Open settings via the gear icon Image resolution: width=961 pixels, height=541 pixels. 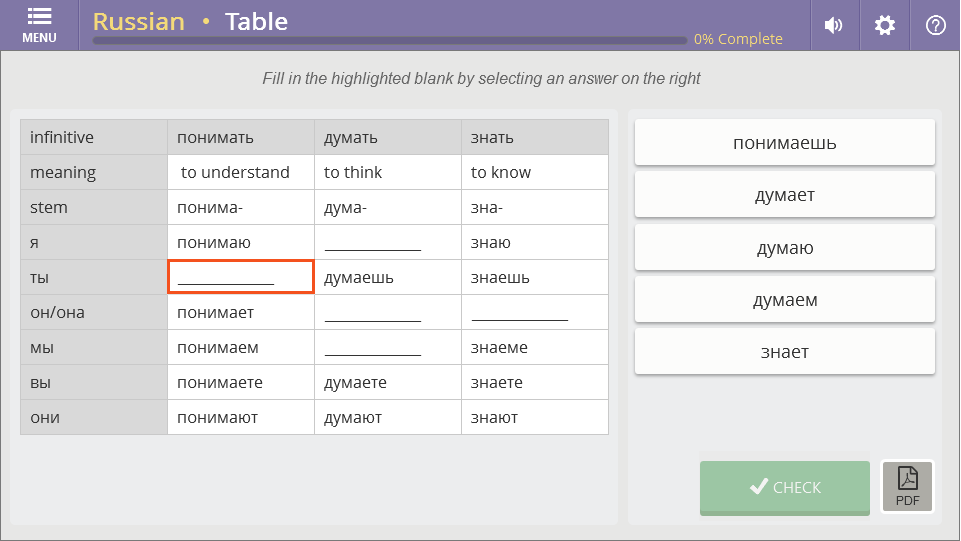click(x=885, y=26)
